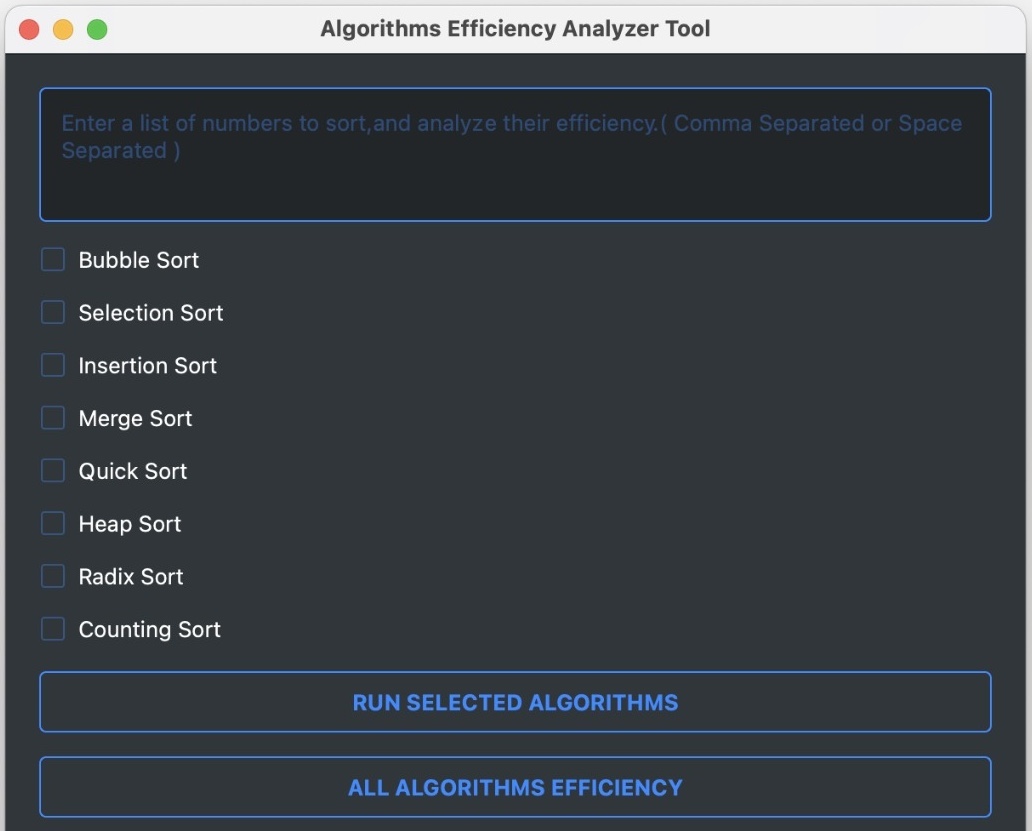This screenshot has width=1032, height=831.
Task: Close the Analyzer Tool window
Action: point(29,30)
